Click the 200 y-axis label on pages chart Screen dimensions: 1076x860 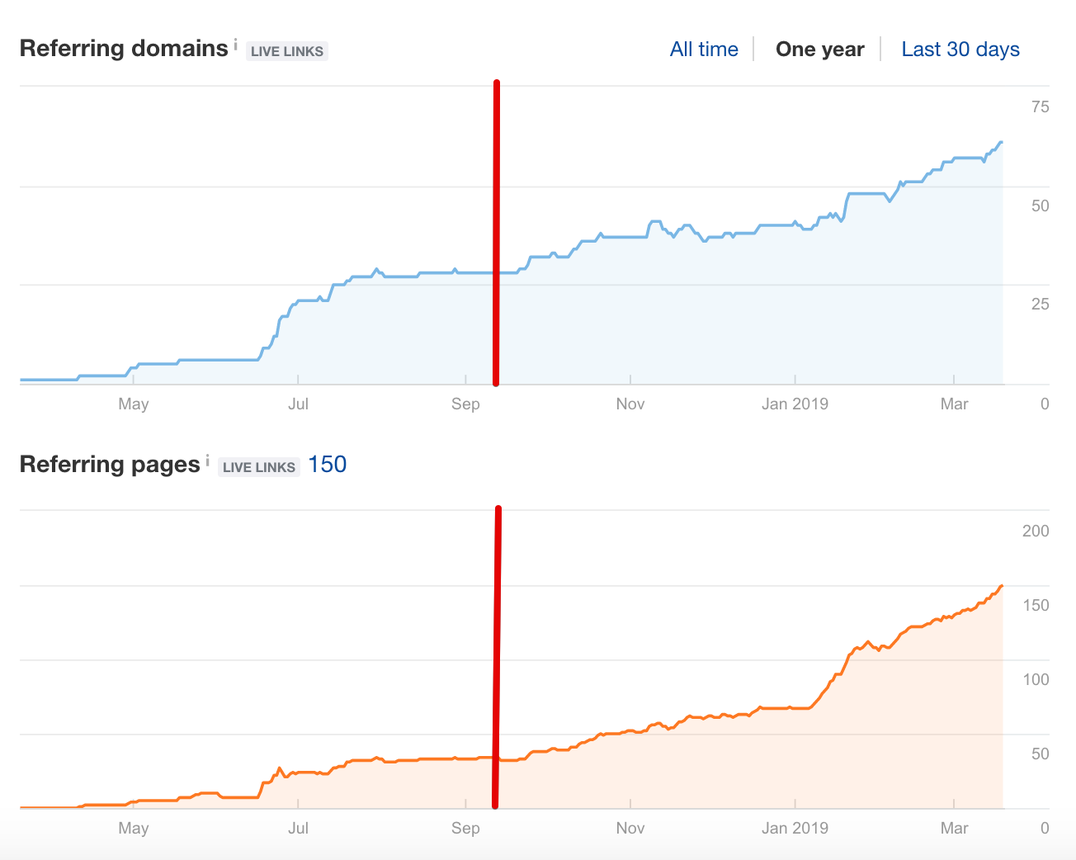1036,531
